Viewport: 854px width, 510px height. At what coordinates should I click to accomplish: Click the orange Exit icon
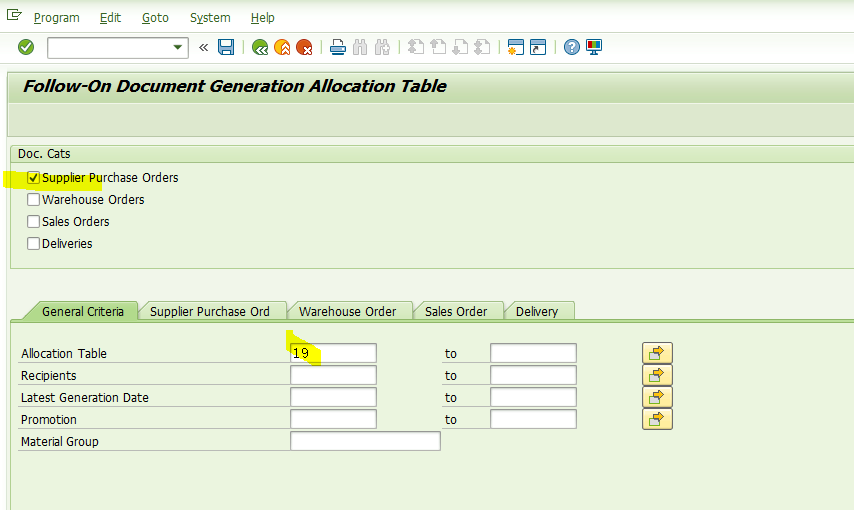point(282,47)
